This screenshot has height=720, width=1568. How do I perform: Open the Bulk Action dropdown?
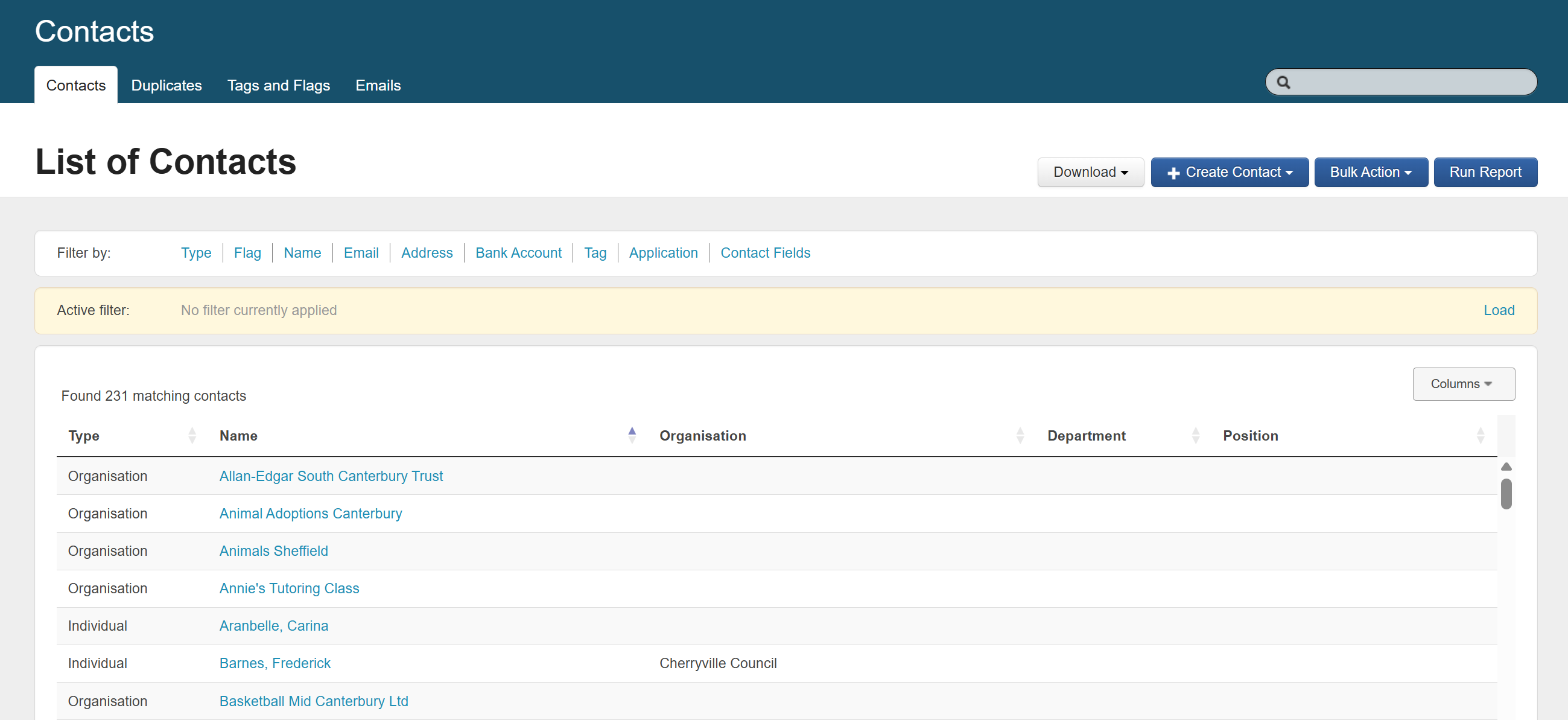[x=1371, y=173]
